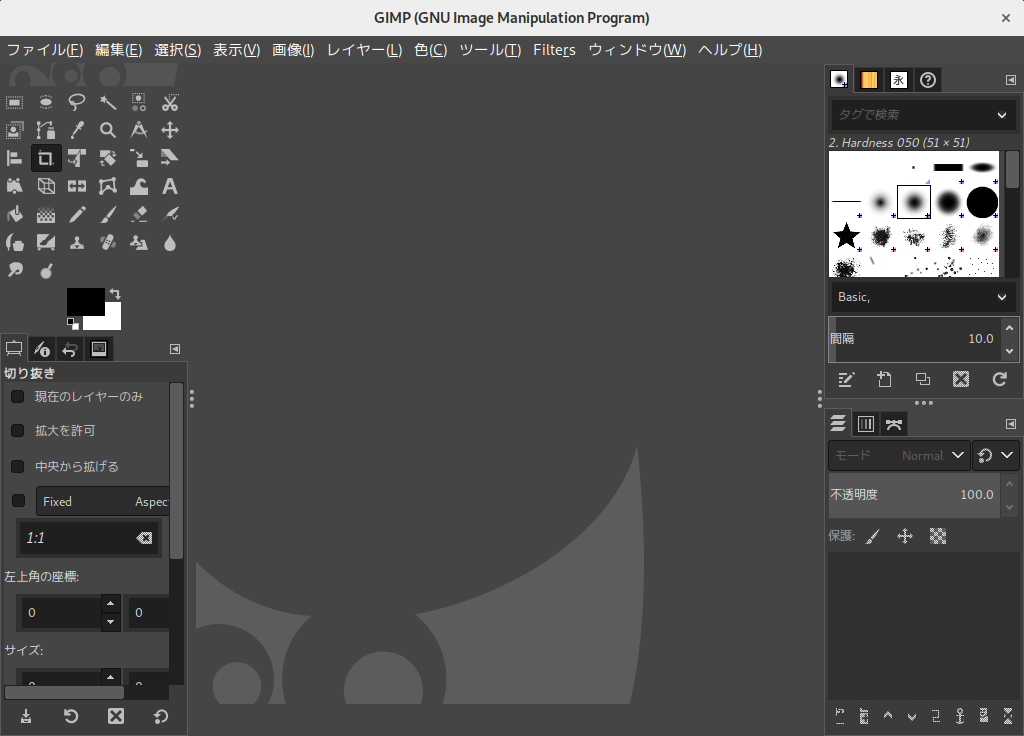1024x736 pixels.
Task: Toggle the lock pixels brush icon
Action: tap(872, 536)
